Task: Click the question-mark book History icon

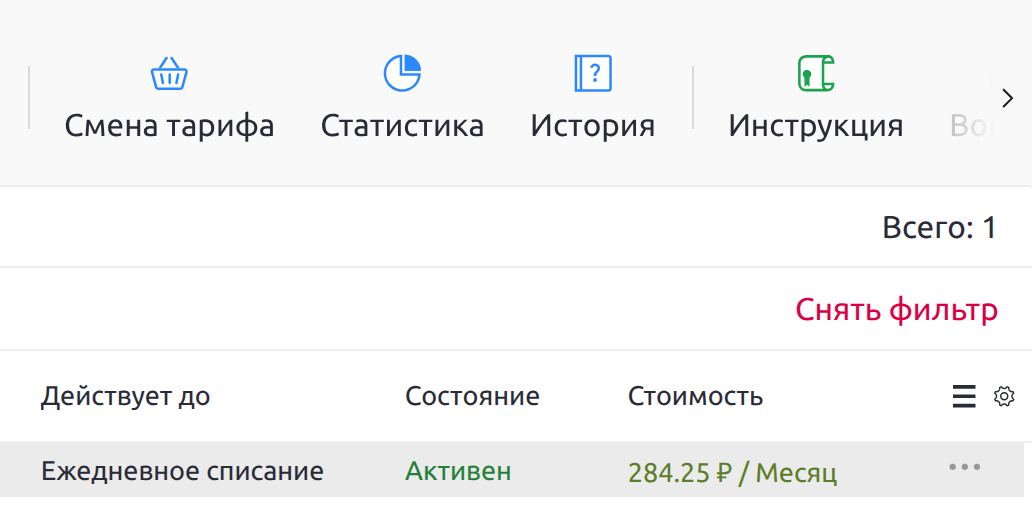Action: [x=592, y=73]
